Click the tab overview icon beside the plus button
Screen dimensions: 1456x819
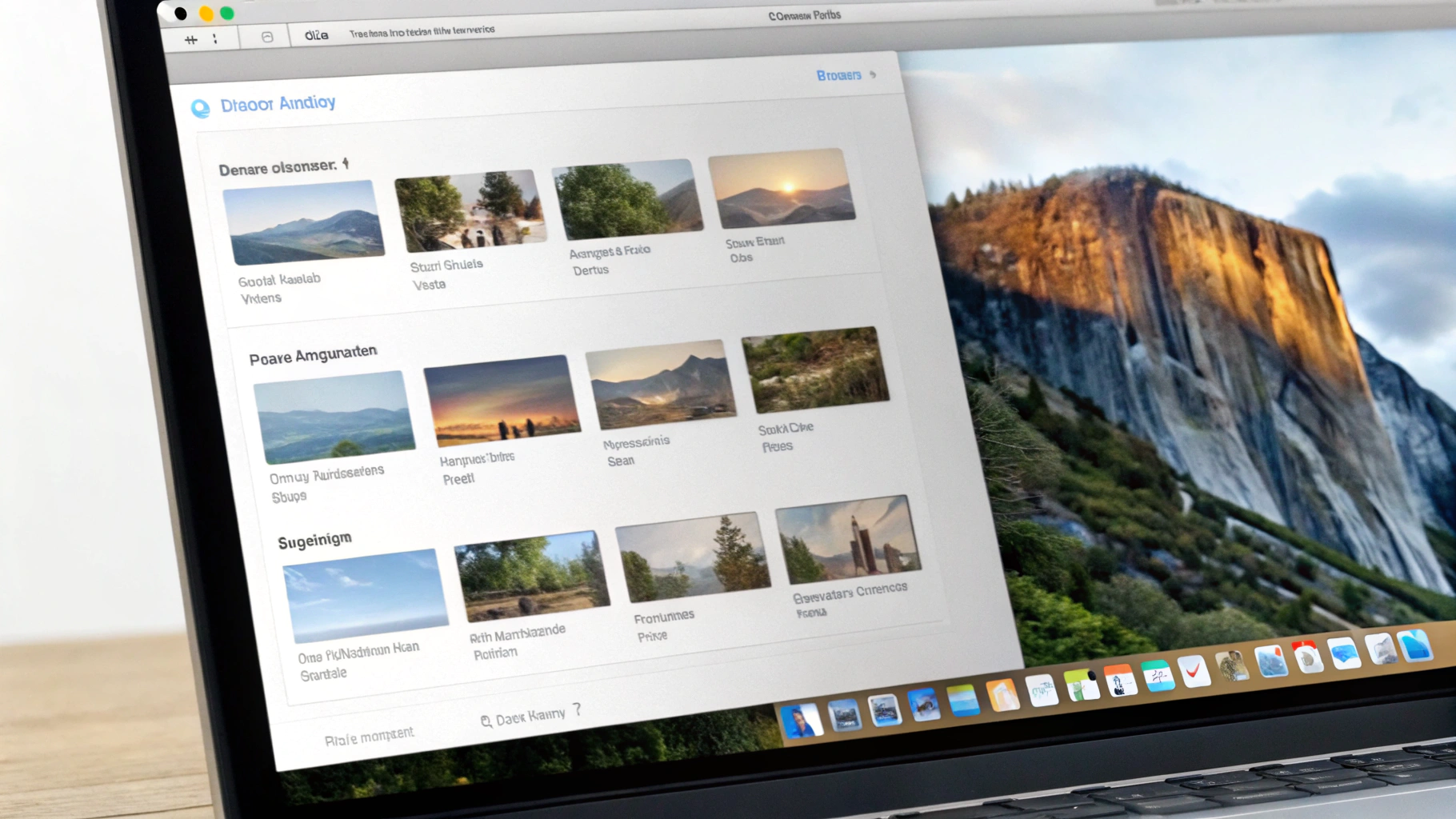214,38
